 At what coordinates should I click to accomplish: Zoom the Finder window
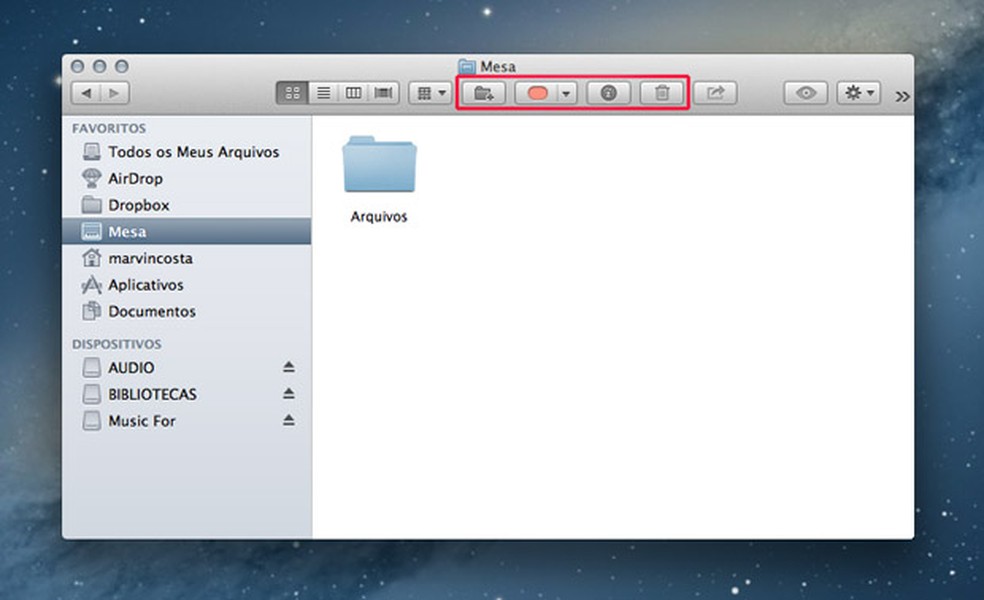122,66
